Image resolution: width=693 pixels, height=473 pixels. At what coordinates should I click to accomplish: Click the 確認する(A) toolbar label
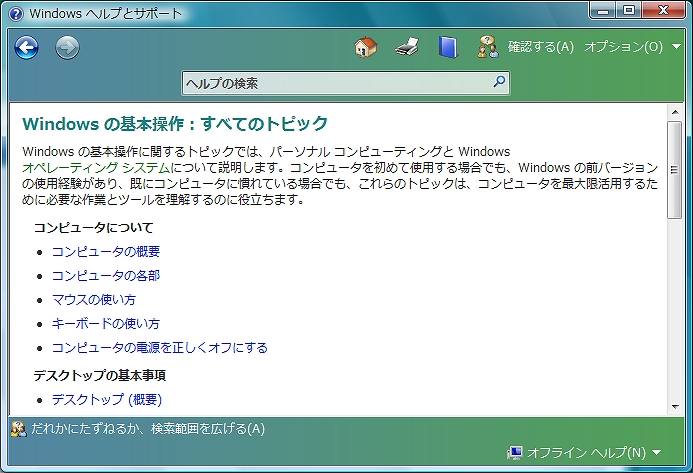[541, 47]
